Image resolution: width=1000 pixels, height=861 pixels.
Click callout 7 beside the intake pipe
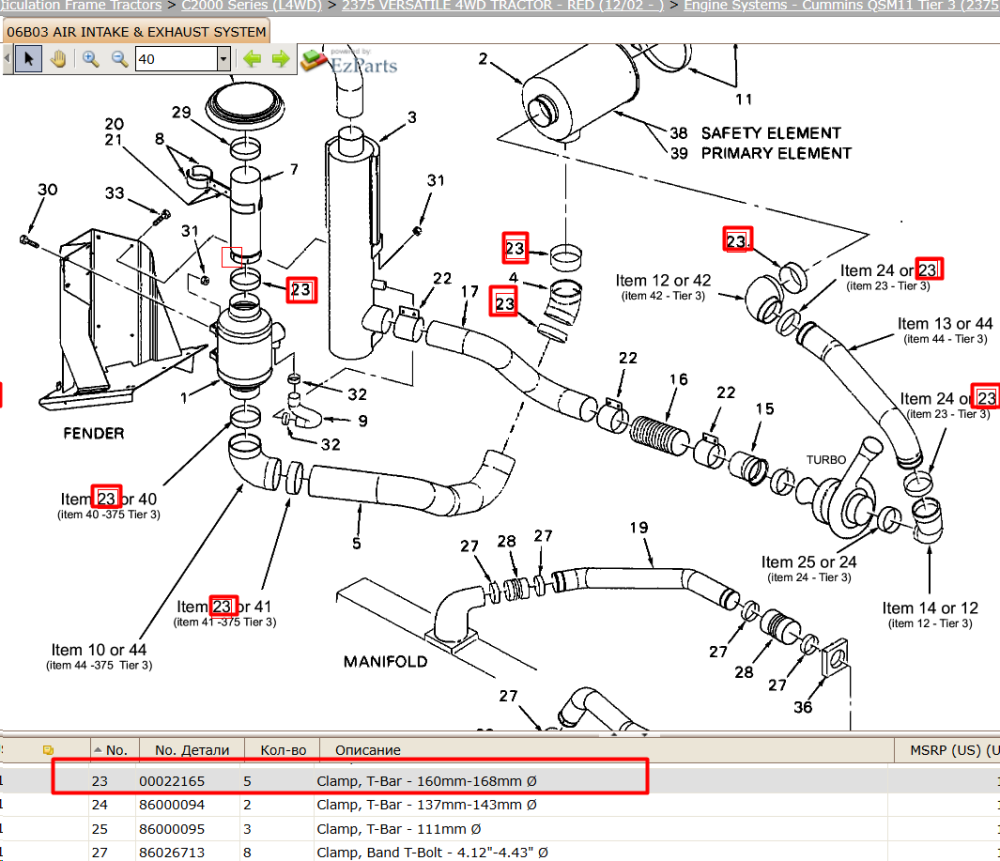(x=294, y=170)
